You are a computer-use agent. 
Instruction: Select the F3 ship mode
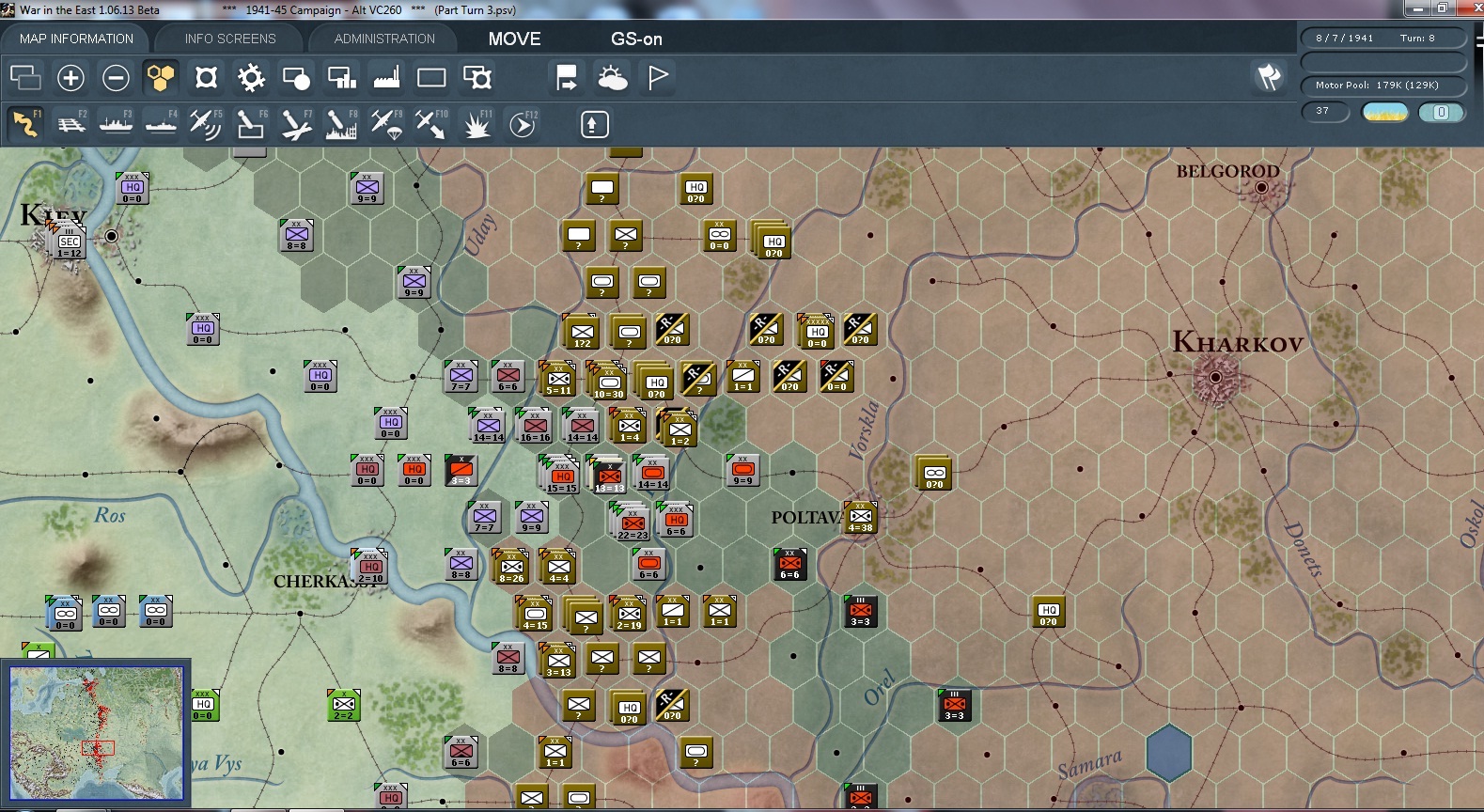pos(116,124)
